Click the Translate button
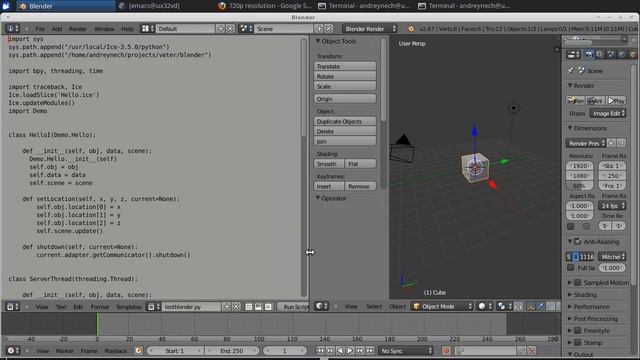This screenshot has width=640, height=360. [345, 66]
